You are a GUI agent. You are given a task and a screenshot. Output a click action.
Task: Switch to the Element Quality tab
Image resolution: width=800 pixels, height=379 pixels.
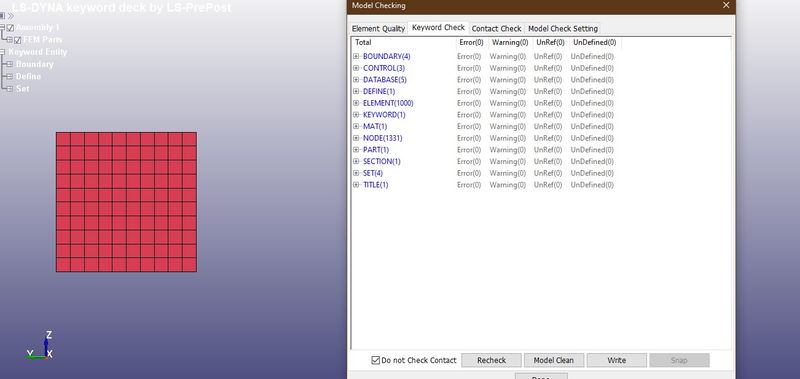[378, 29]
